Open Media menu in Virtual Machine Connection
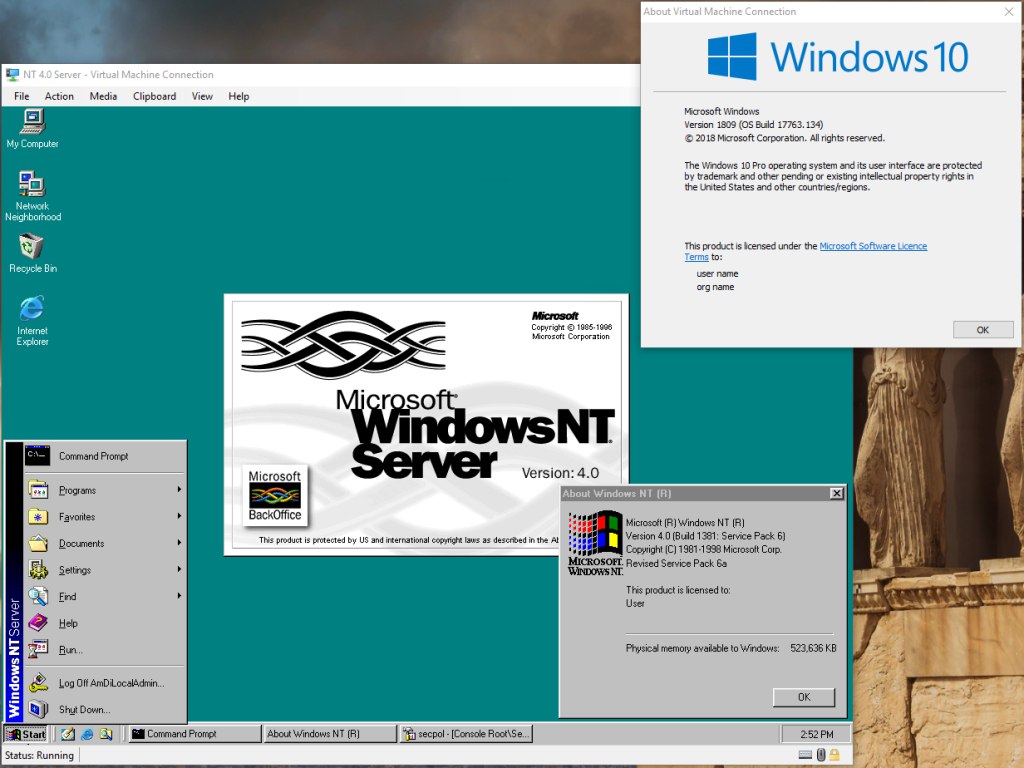The height and width of the screenshot is (768, 1024). [x=103, y=96]
